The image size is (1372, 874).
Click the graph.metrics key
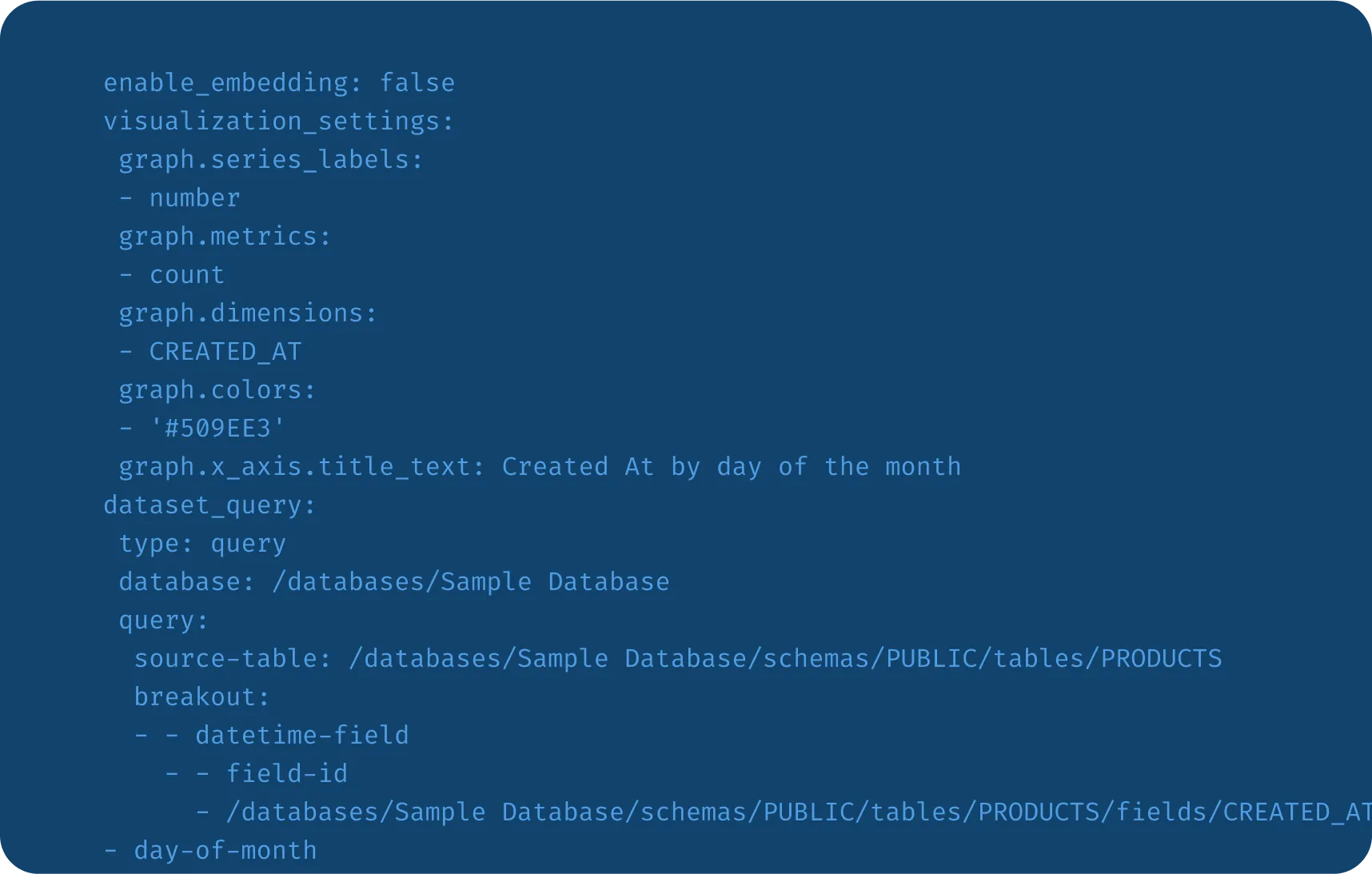pos(225,237)
